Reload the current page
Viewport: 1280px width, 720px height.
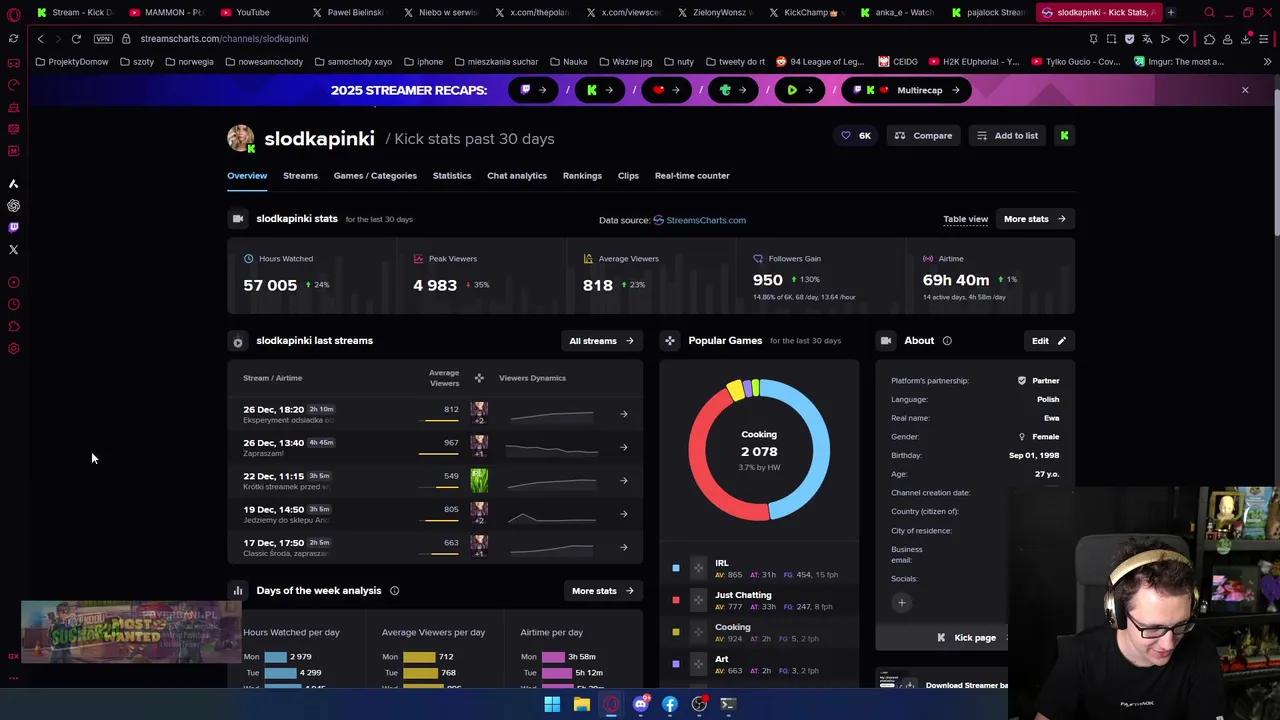[x=76, y=38]
